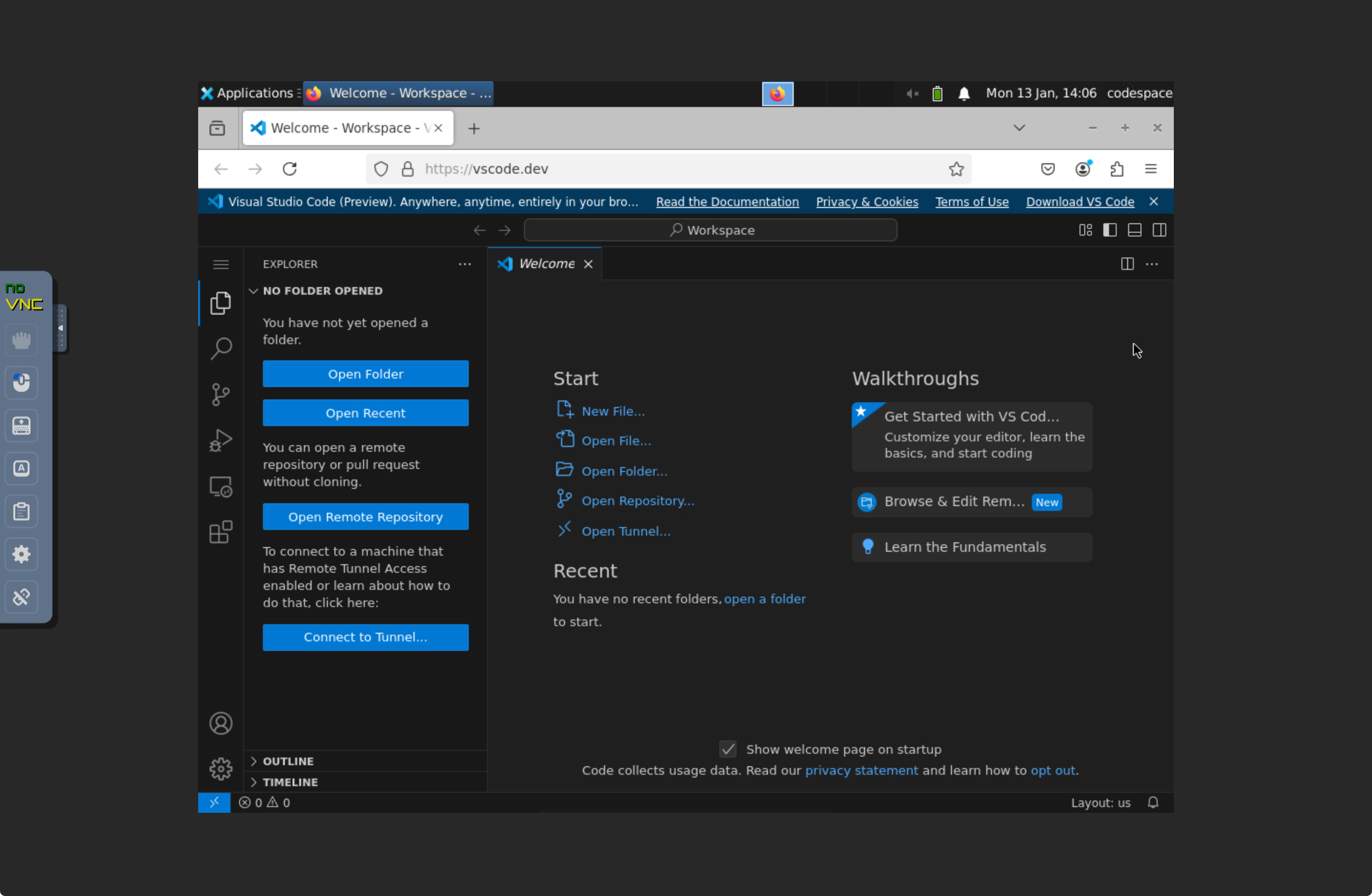Image resolution: width=1372 pixels, height=896 pixels.
Task: Click Open Tunnel link under Start
Action: 626,531
